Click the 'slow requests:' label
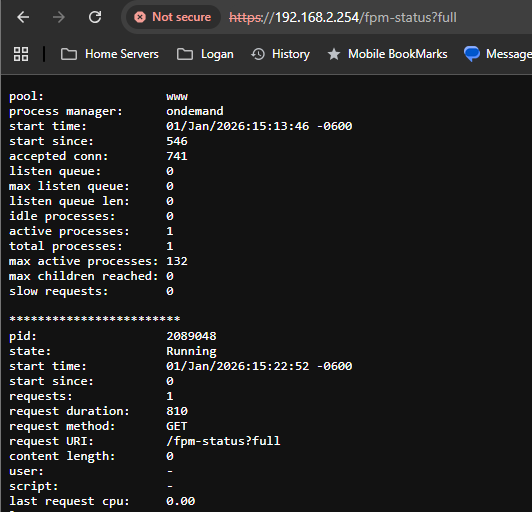Image resolution: width=532 pixels, height=512 pixels. click(59, 291)
